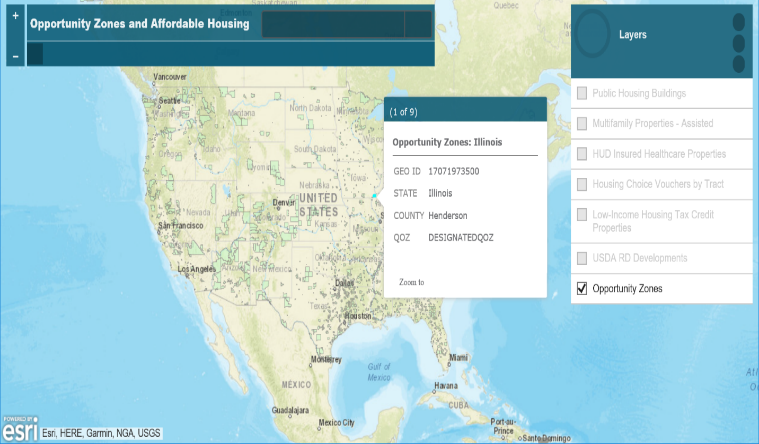
Task: Click middle round button in Layers header
Action: 739,44
